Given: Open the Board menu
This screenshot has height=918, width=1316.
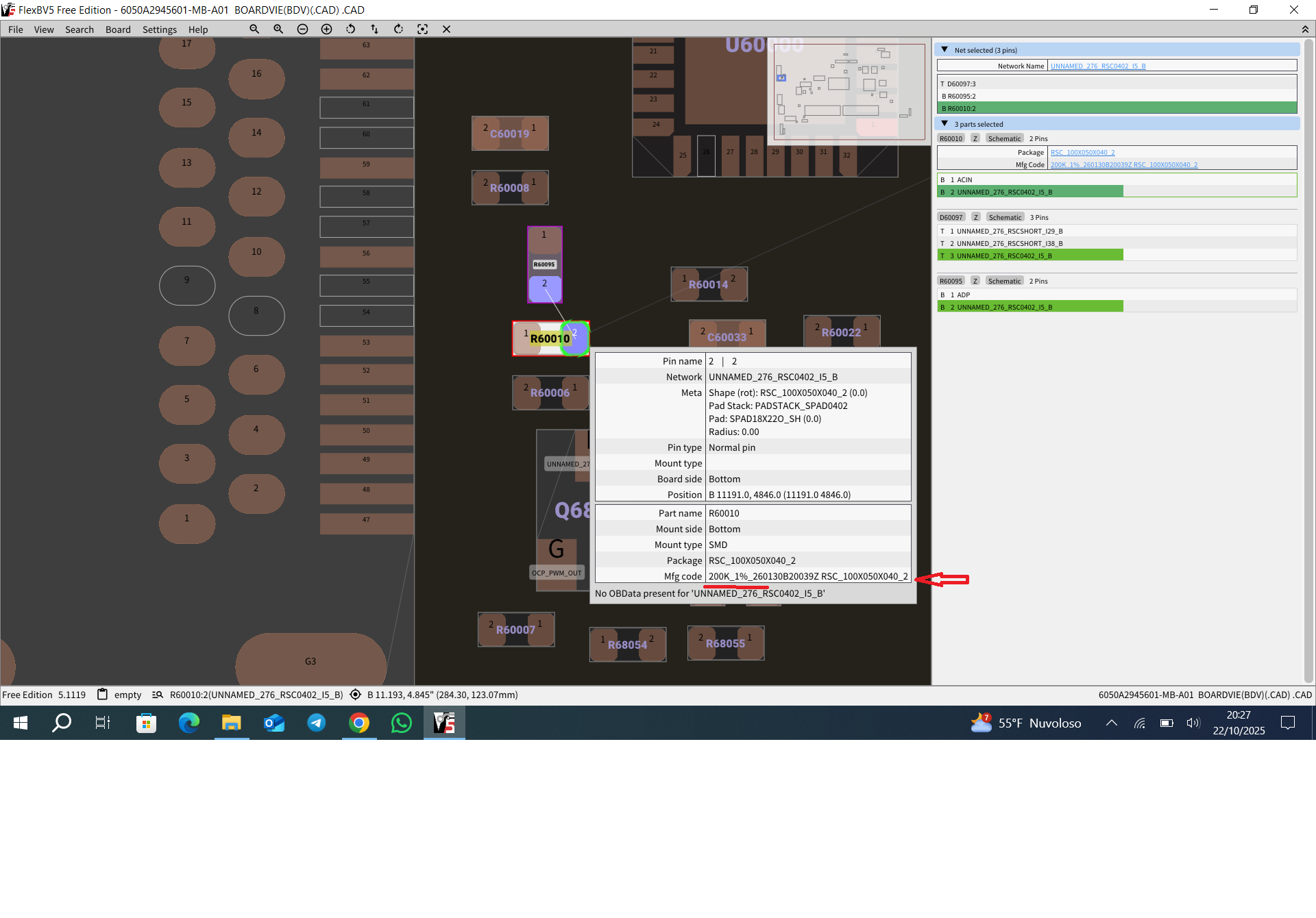Looking at the screenshot, I should point(118,29).
